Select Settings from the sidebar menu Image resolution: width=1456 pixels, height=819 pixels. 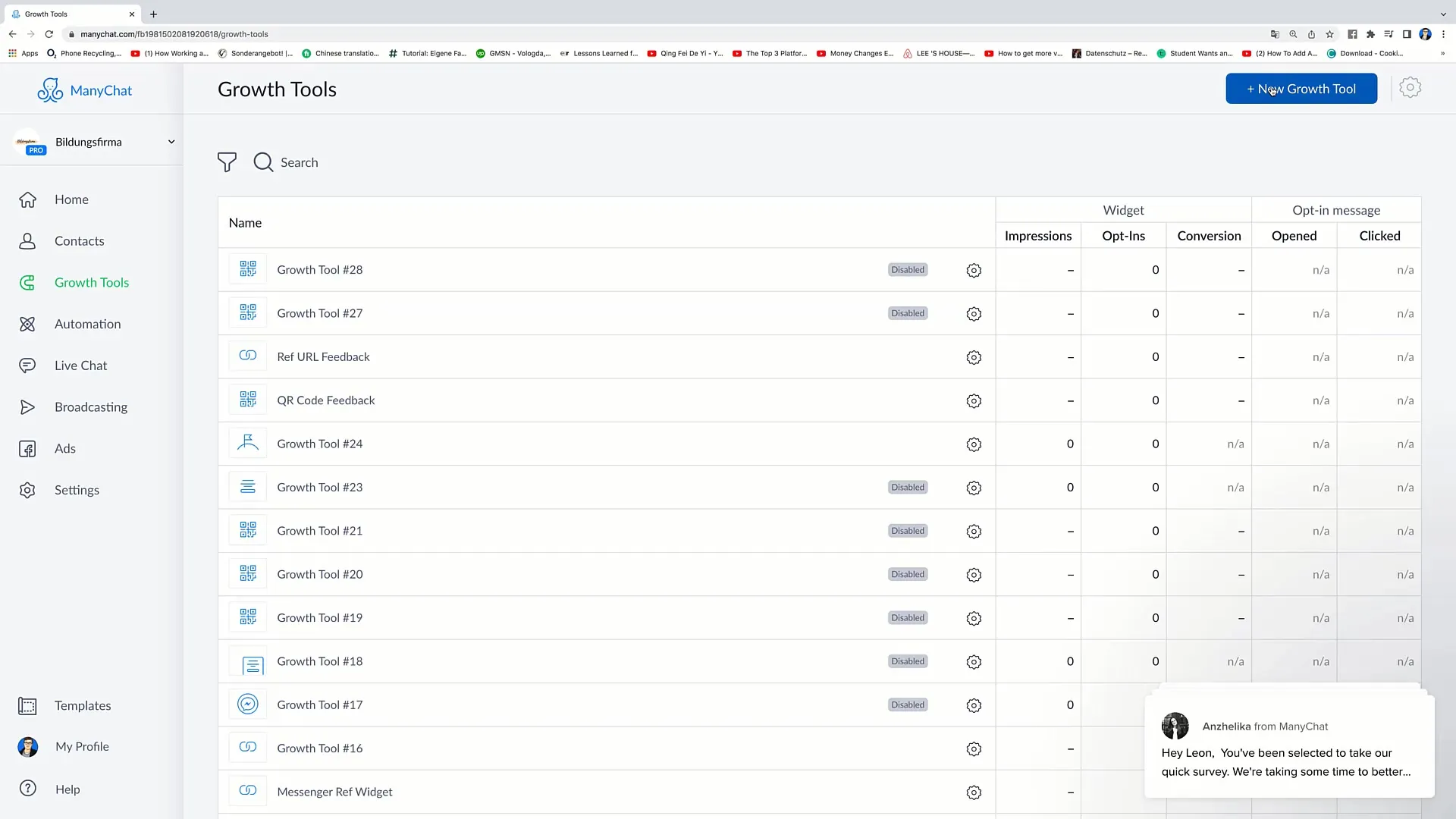(76, 489)
